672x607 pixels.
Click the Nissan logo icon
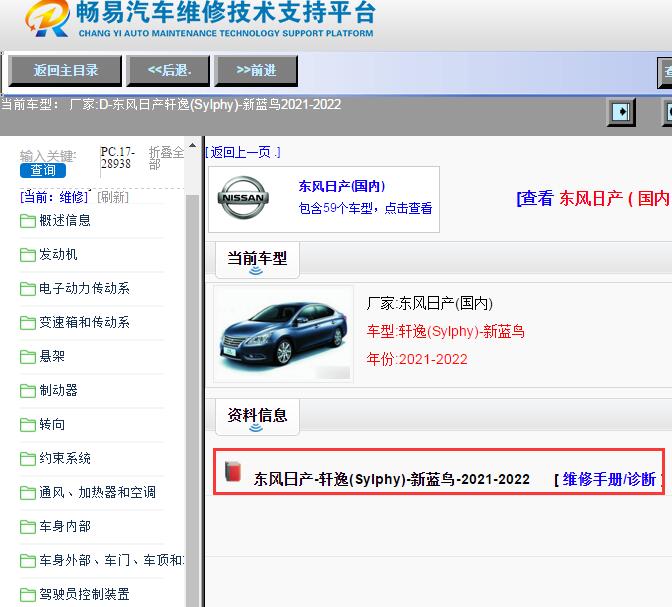[243, 198]
